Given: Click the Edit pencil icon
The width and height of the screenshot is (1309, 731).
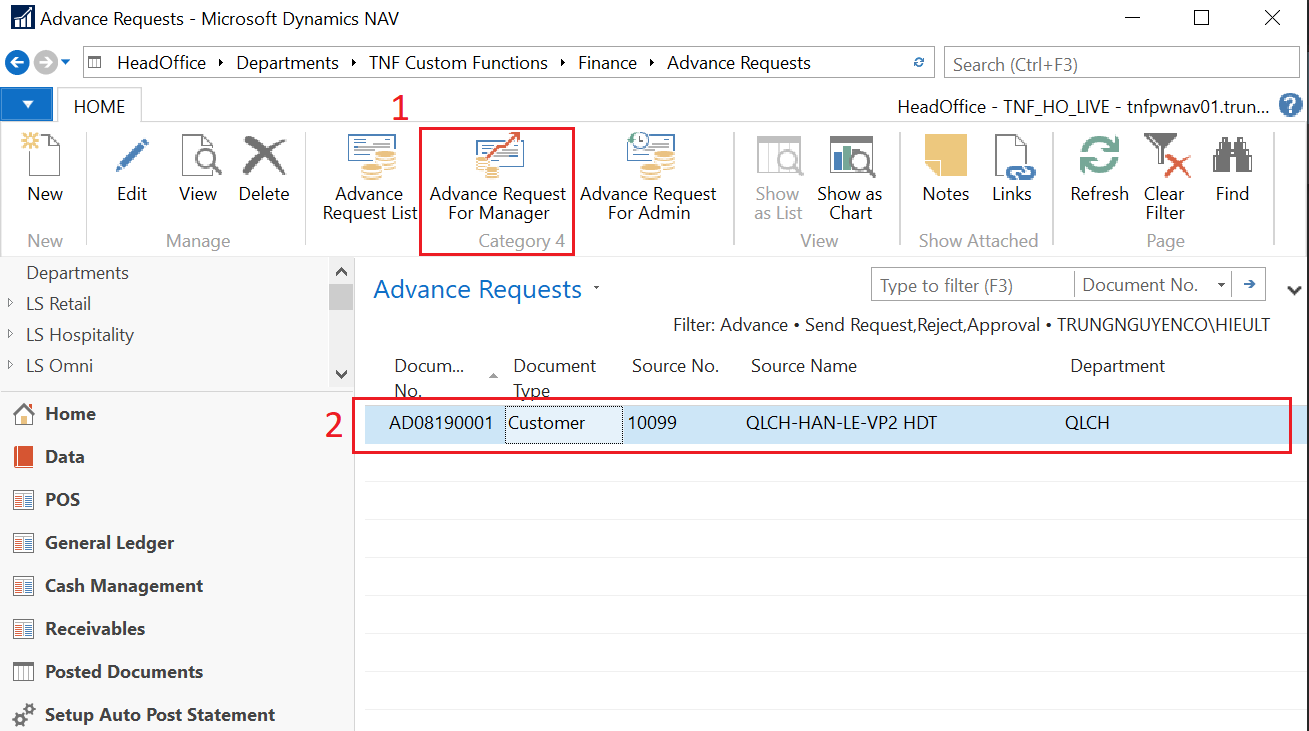Looking at the screenshot, I should pyautogui.click(x=132, y=168).
